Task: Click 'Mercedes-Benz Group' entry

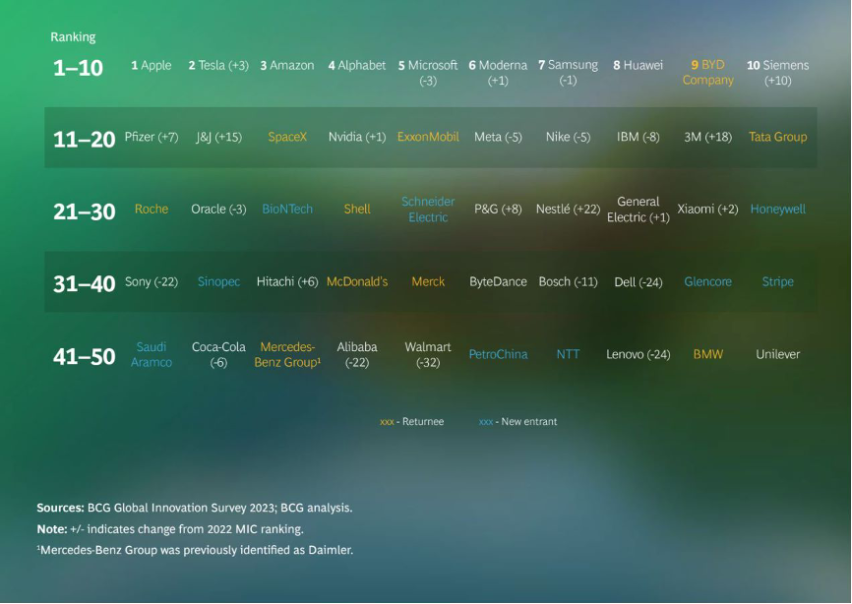Action: coord(287,355)
